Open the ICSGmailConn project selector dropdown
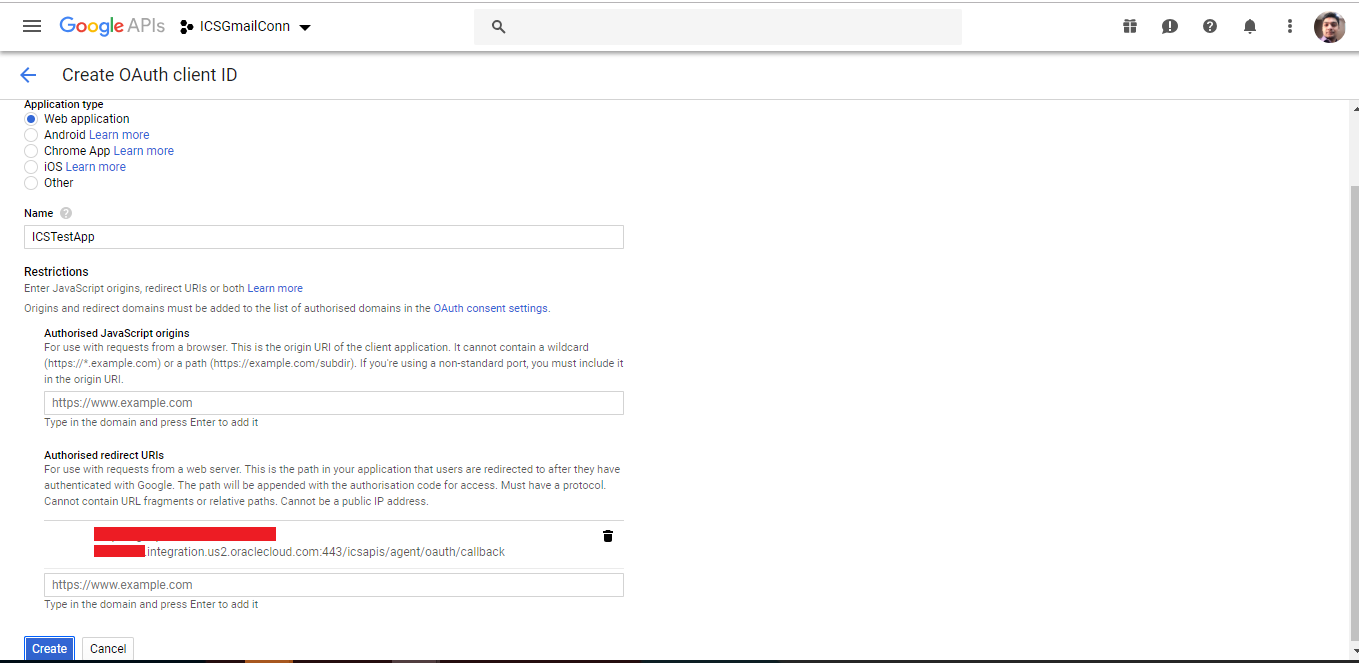Image resolution: width=1366 pixels, height=663 pixels. pos(246,27)
